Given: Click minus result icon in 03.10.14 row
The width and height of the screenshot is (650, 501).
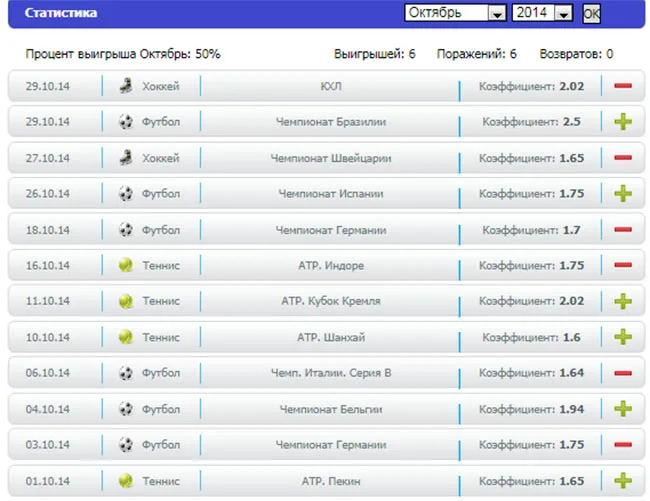Looking at the screenshot, I should pyautogui.click(x=623, y=445).
